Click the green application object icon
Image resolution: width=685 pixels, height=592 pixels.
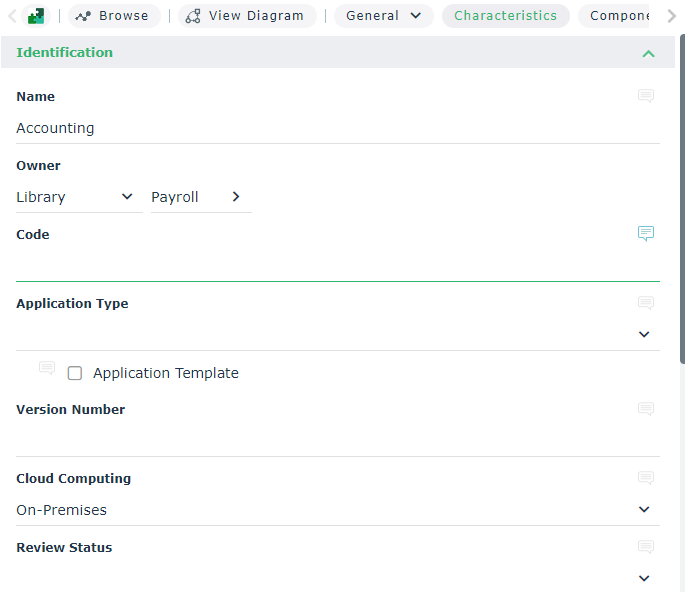click(36, 16)
